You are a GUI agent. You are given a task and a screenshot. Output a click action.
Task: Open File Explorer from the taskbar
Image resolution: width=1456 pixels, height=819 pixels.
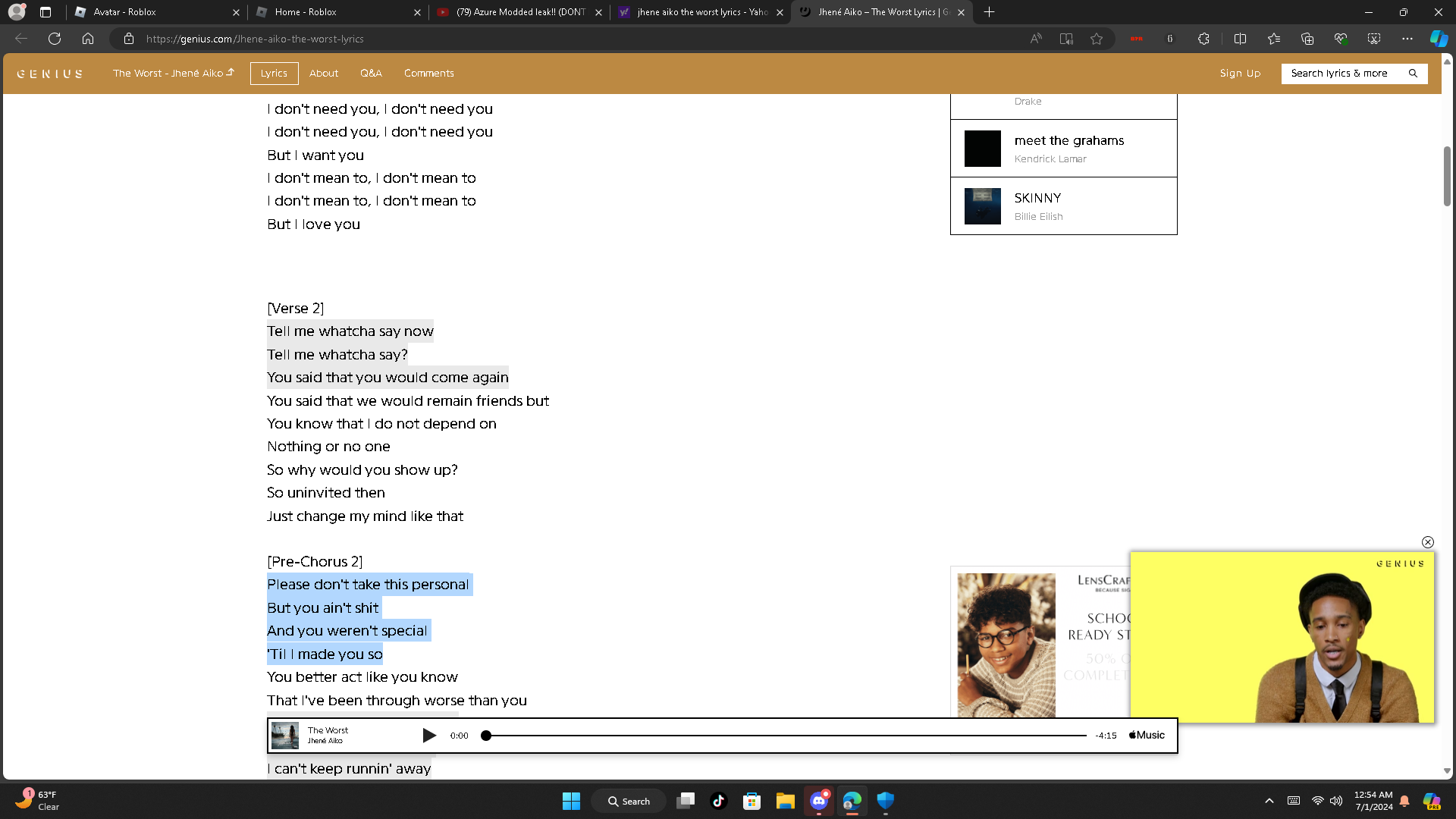(785, 801)
